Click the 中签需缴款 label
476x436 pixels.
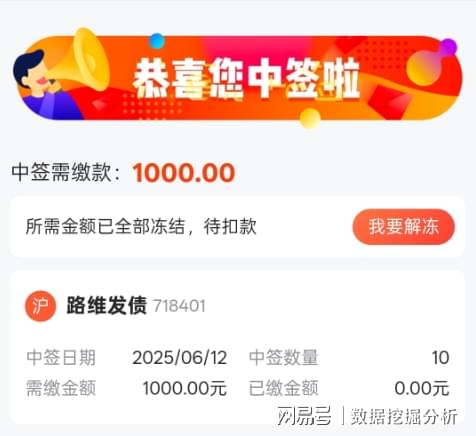[66, 173]
